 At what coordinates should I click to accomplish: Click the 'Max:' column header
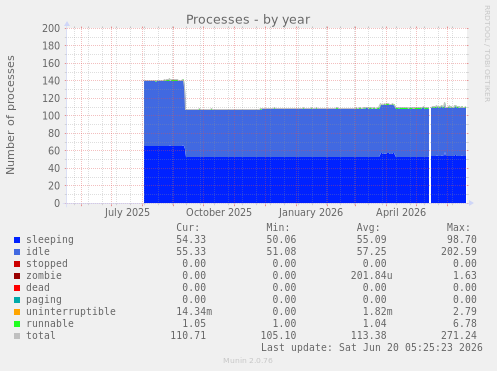click(458, 228)
